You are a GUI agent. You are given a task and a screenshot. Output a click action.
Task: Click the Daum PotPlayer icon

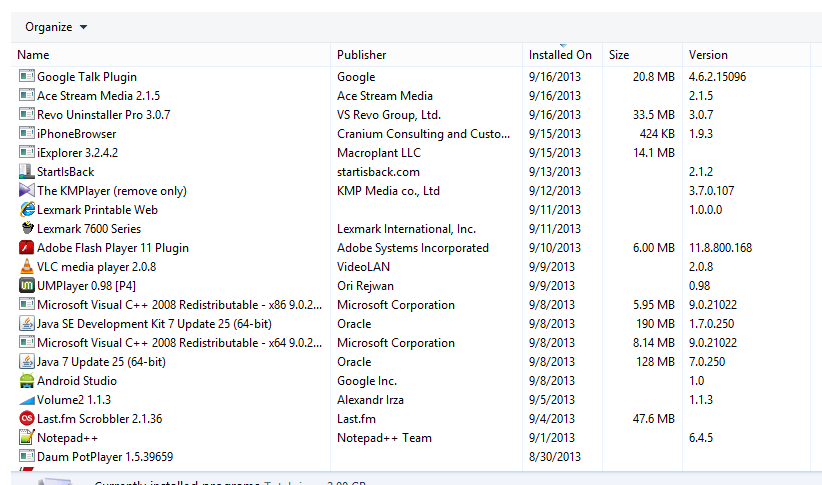27,456
